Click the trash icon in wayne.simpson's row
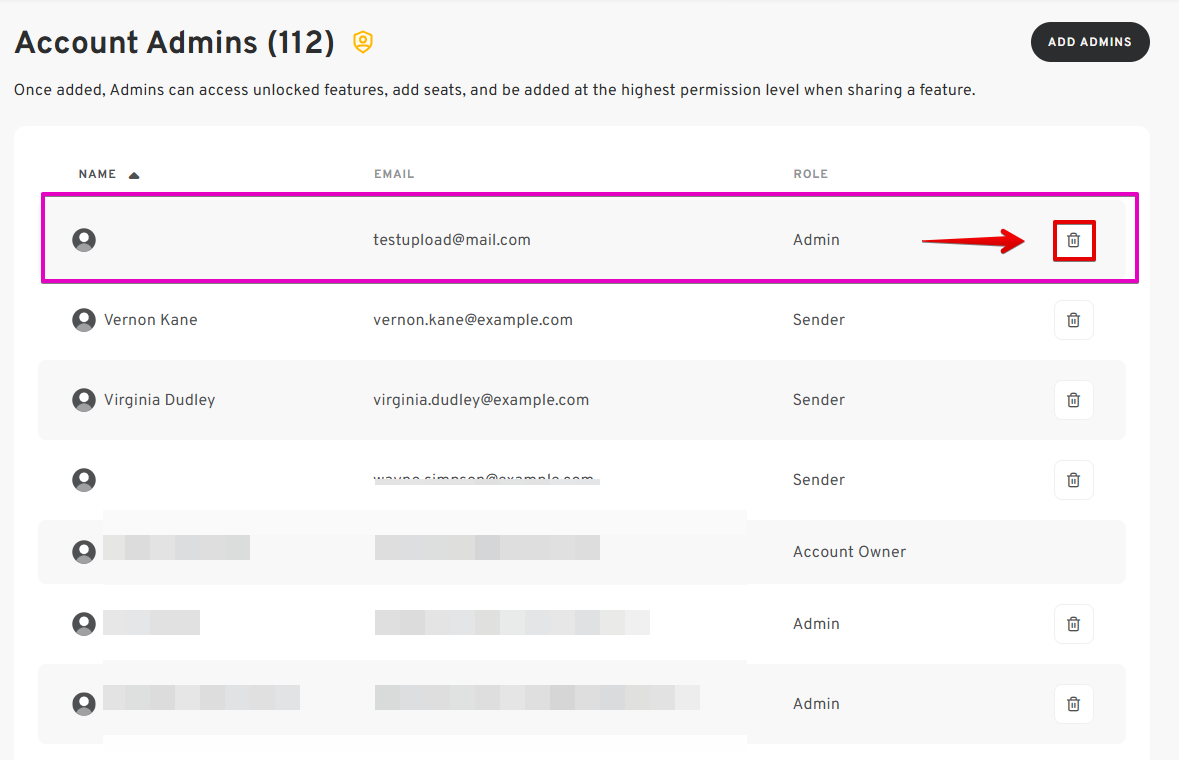The image size is (1179, 760). click(x=1073, y=480)
